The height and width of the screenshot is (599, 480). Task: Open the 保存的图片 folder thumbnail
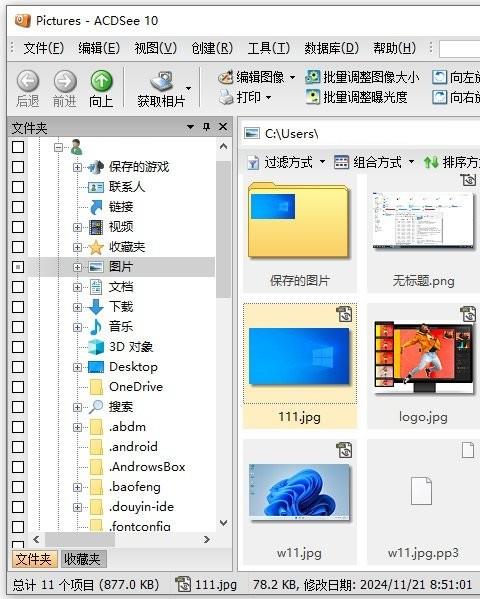(x=300, y=233)
